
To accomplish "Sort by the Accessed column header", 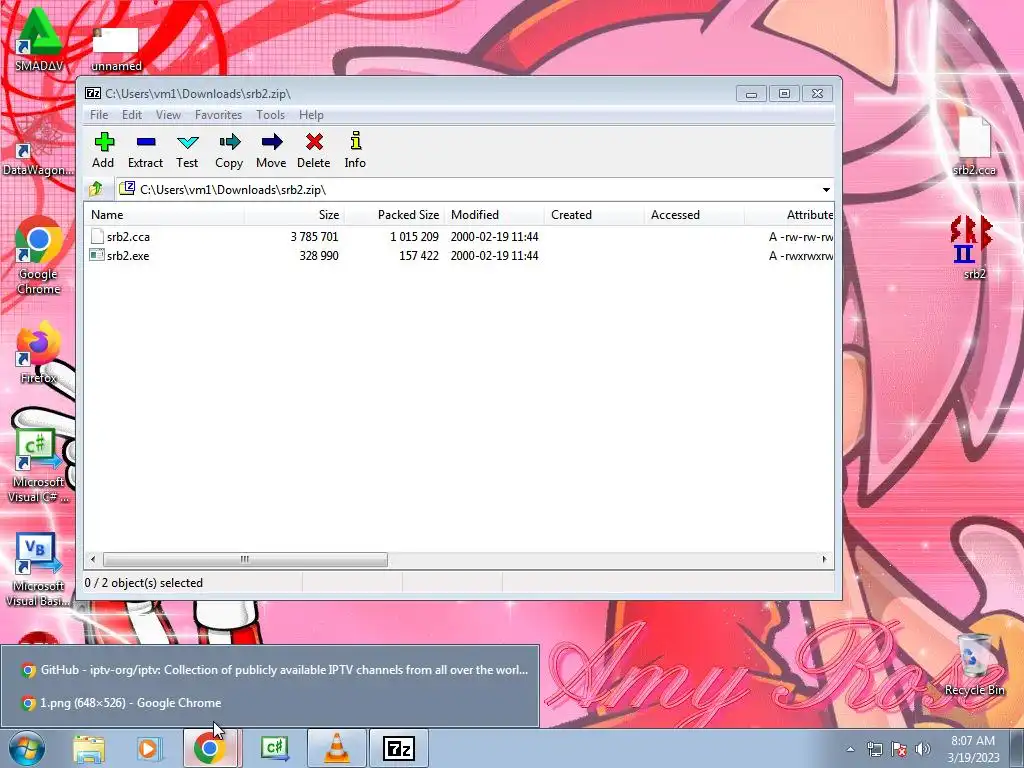I will pyautogui.click(x=694, y=215).
